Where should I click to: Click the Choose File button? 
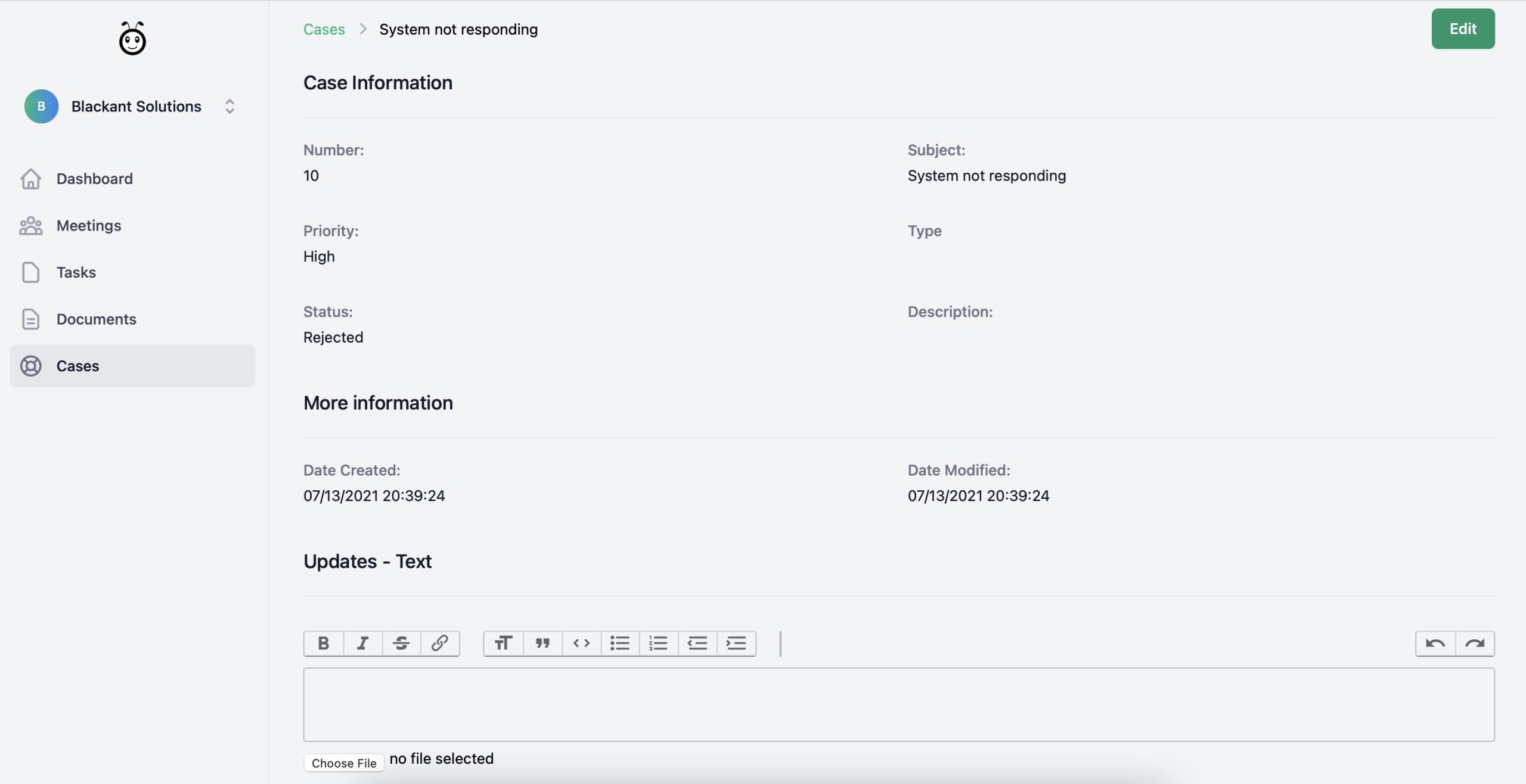coord(344,763)
